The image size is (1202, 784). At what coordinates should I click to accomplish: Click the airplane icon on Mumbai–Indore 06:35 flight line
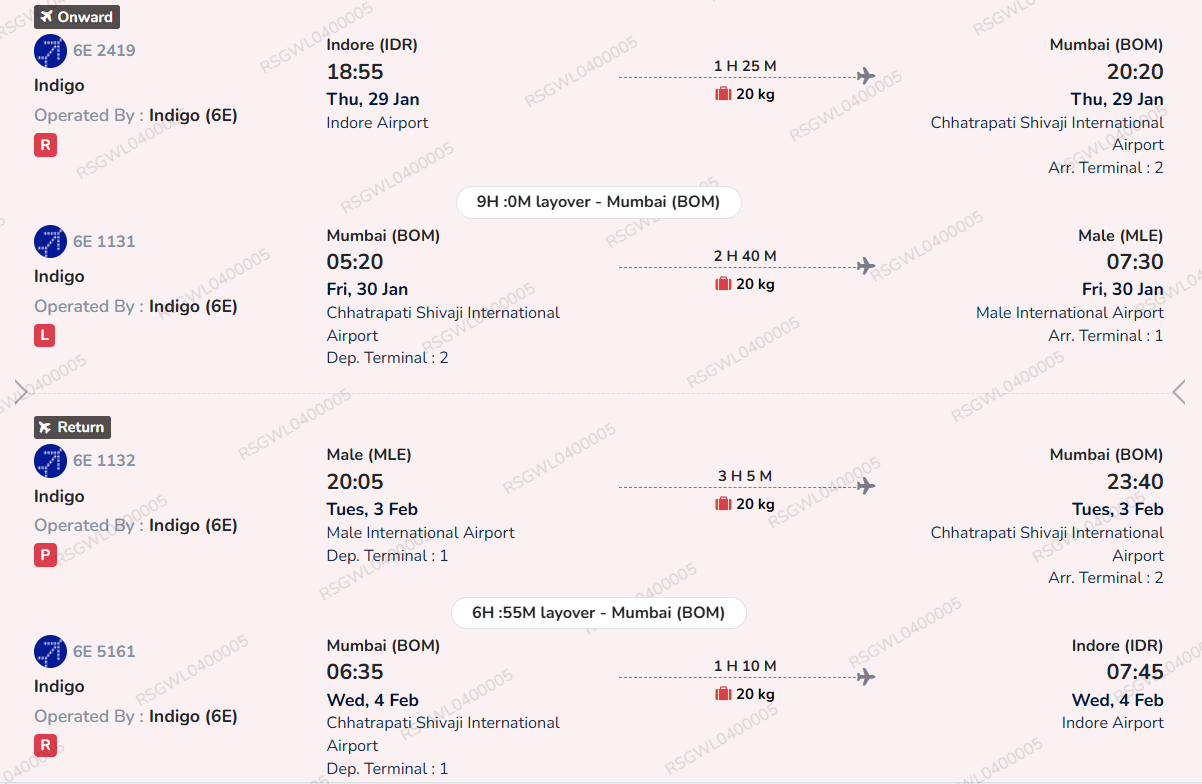point(866,677)
